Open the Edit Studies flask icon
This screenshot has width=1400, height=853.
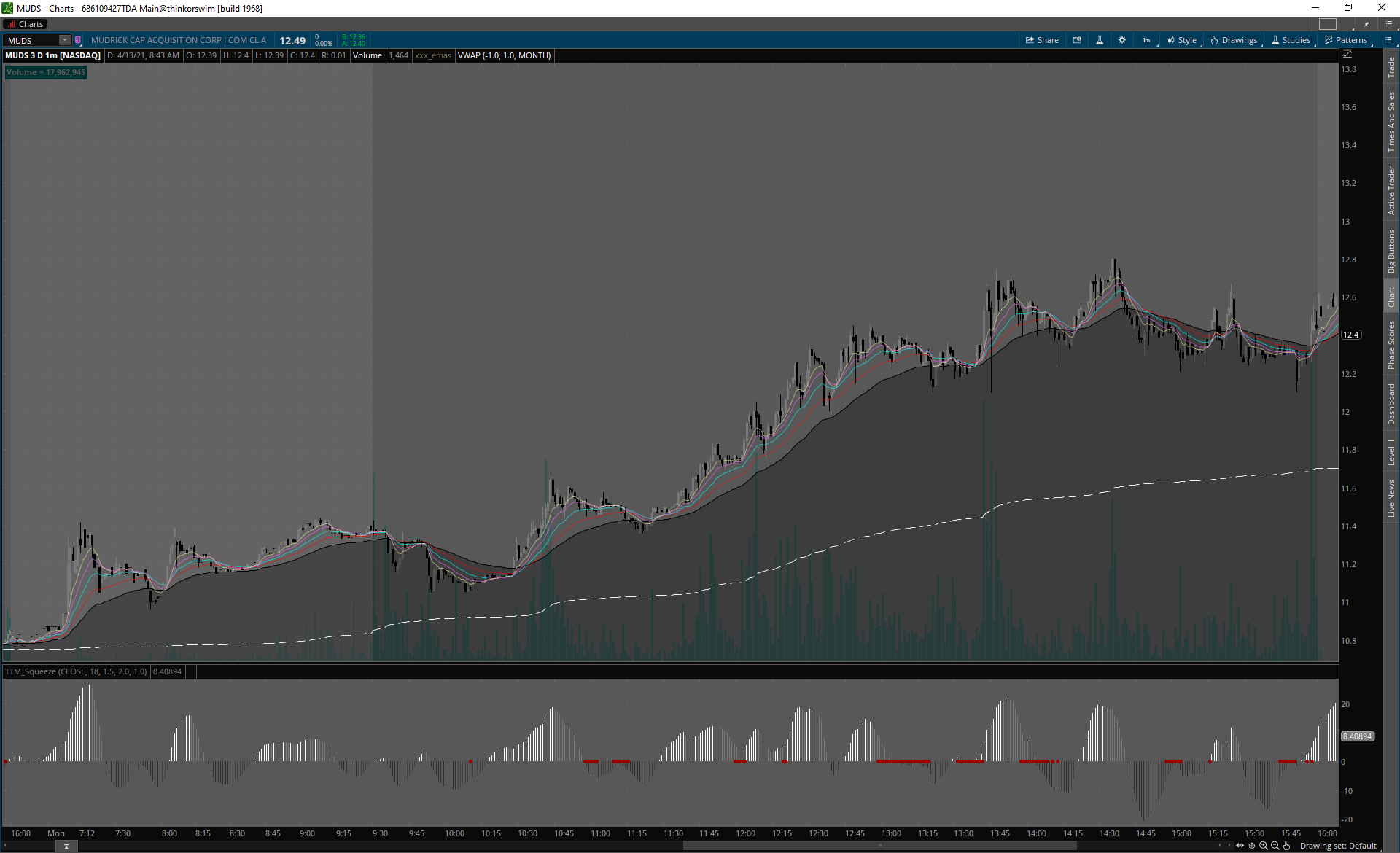coord(1100,40)
